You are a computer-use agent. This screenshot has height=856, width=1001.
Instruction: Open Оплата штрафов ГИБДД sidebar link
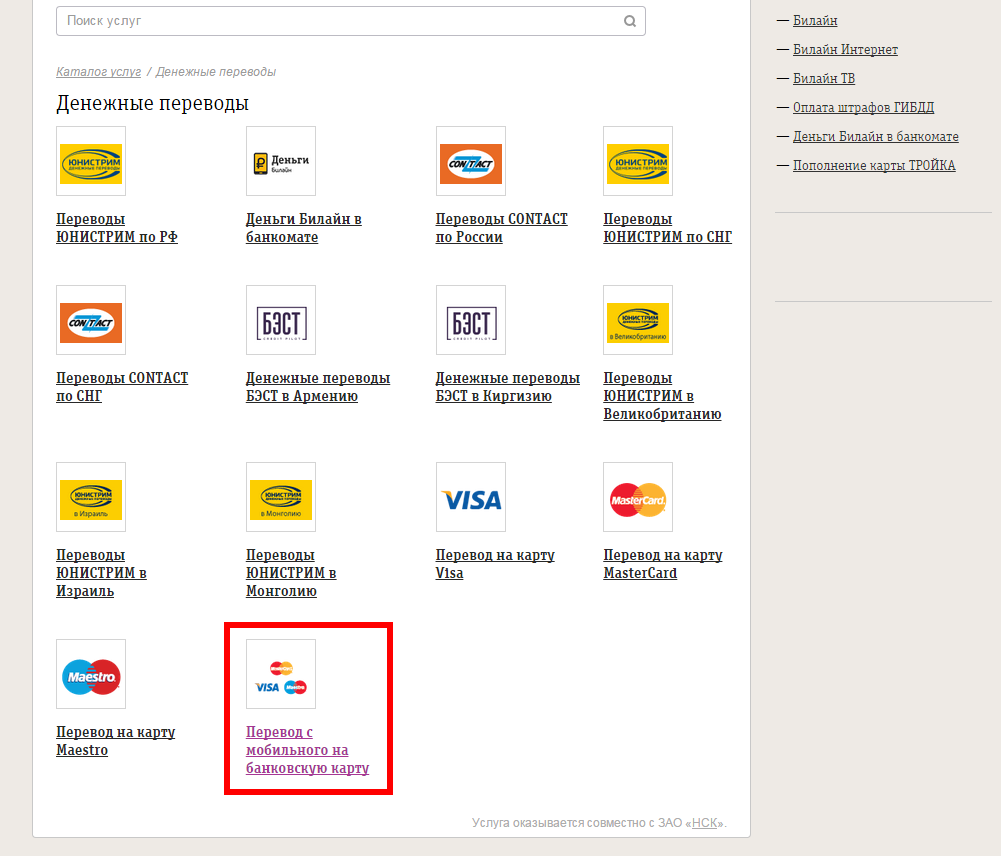(863, 107)
